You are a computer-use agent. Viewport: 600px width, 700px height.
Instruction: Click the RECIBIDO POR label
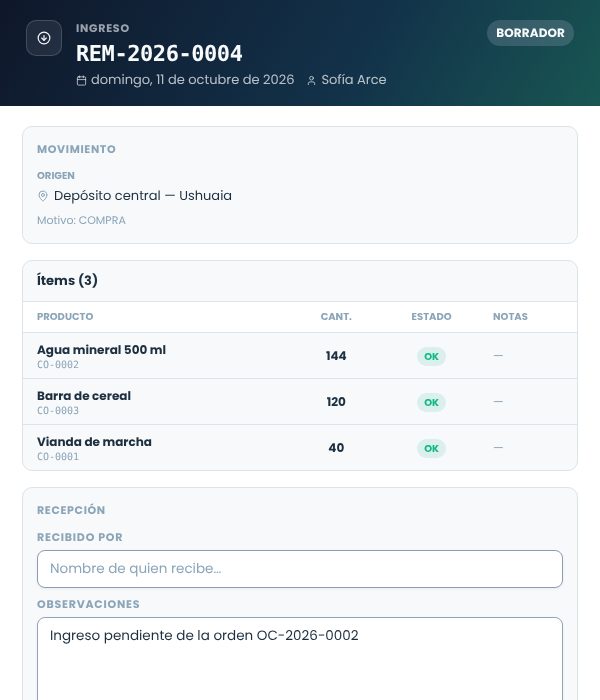(80, 537)
